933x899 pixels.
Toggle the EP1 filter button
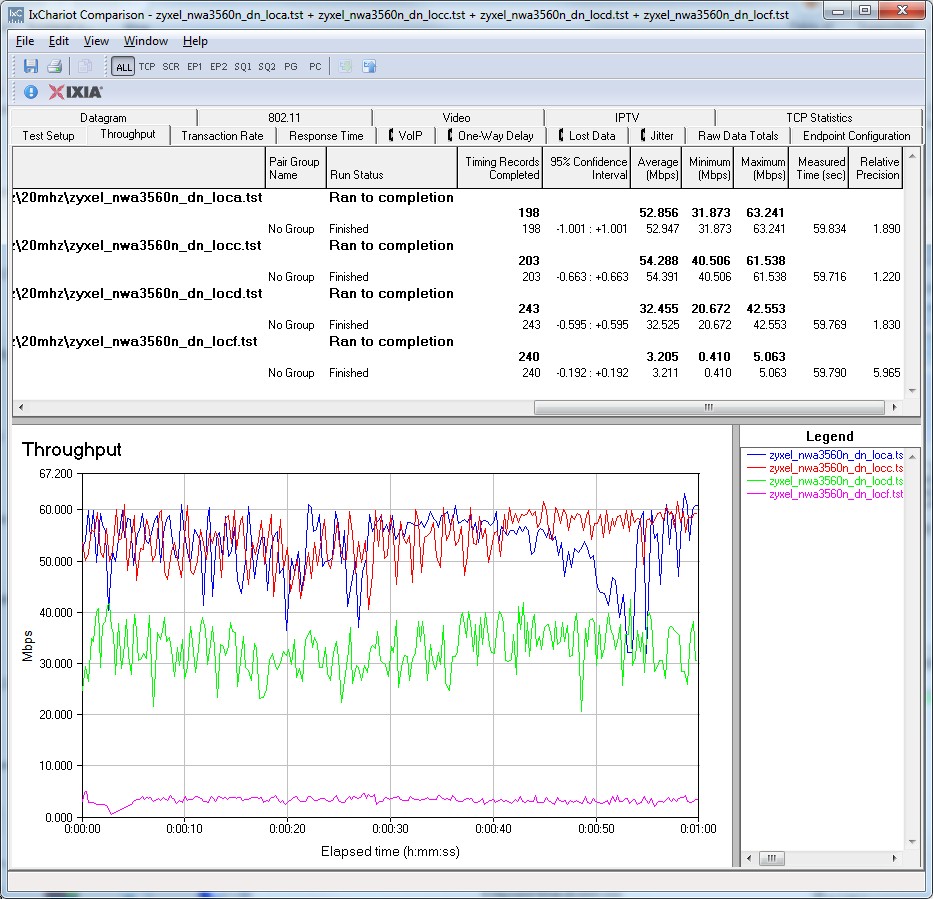pyautogui.click(x=195, y=67)
